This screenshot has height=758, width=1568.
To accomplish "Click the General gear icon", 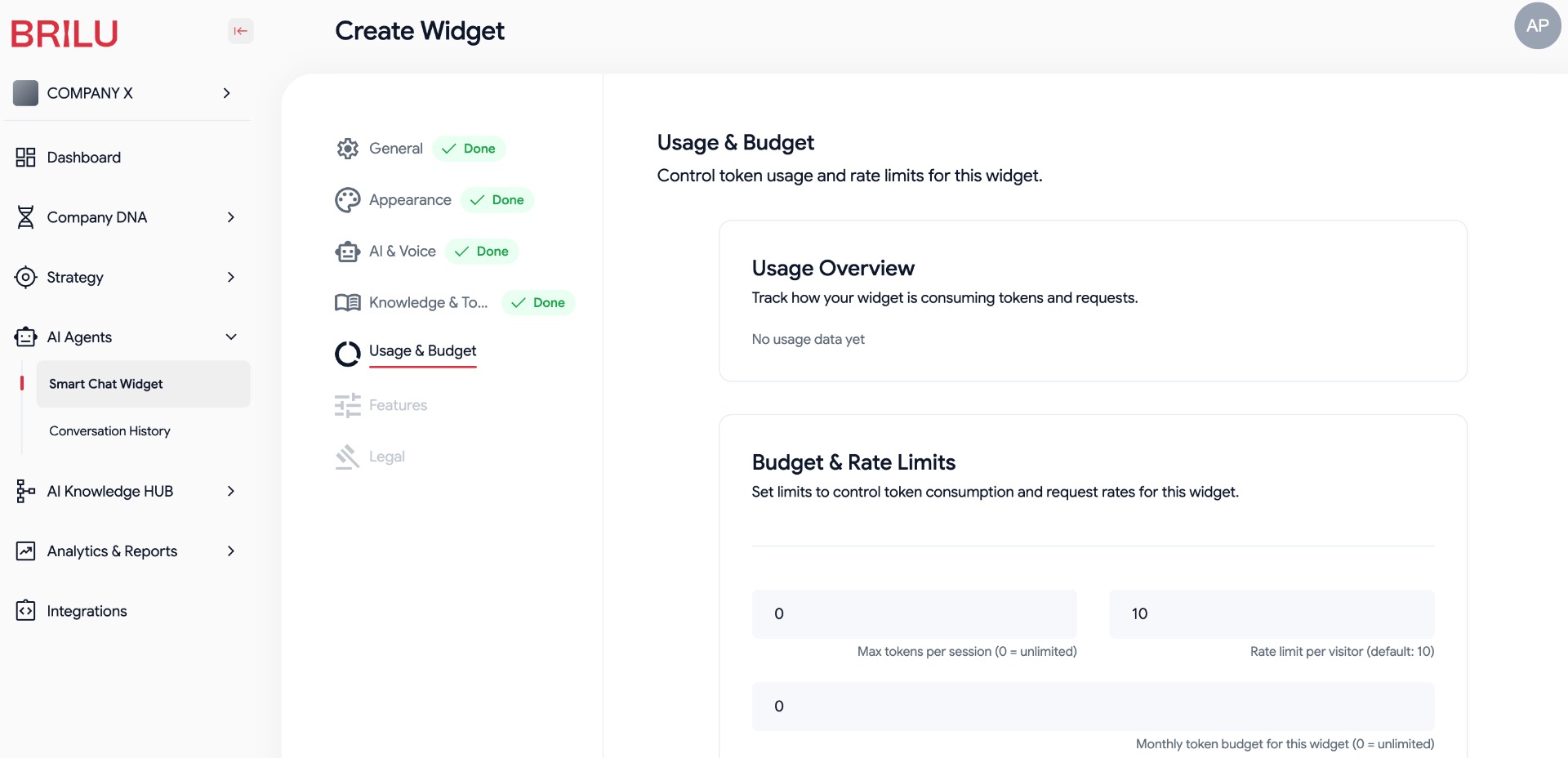I will pyautogui.click(x=348, y=149).
